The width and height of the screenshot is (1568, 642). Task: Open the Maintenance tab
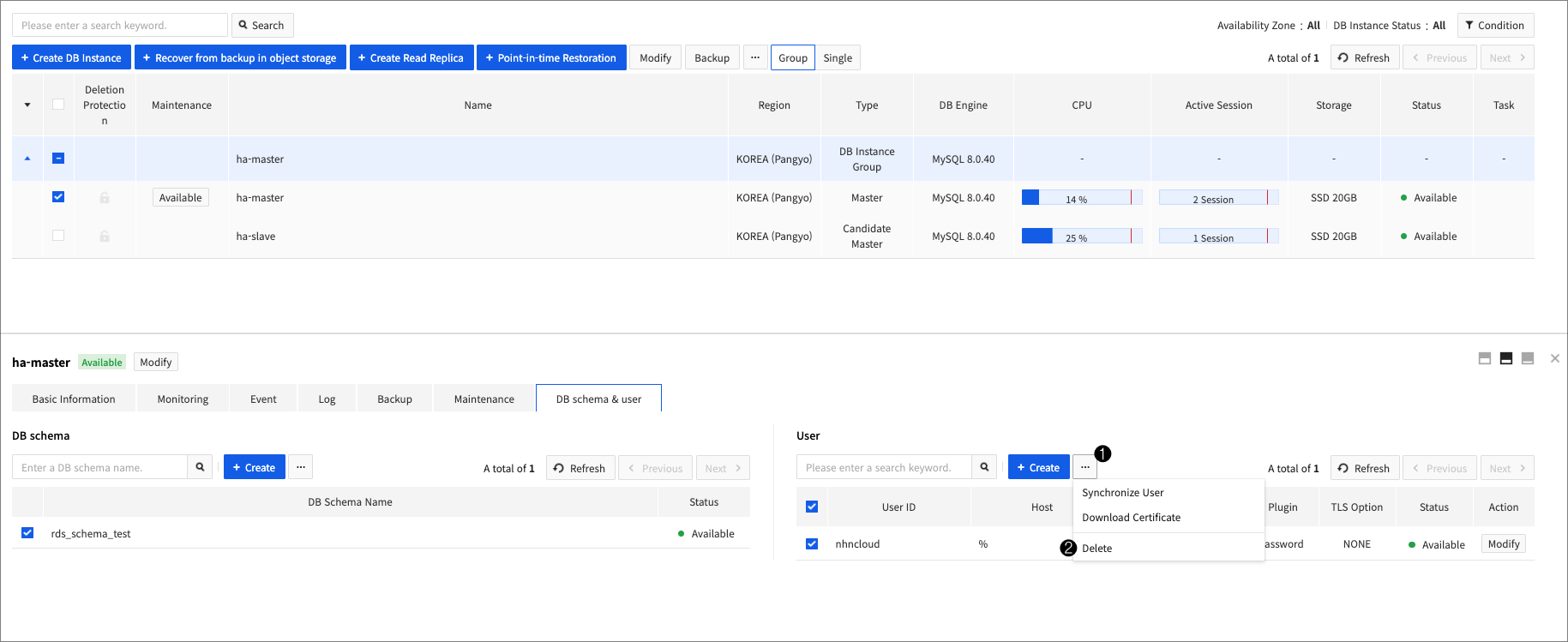click(484, 399)
